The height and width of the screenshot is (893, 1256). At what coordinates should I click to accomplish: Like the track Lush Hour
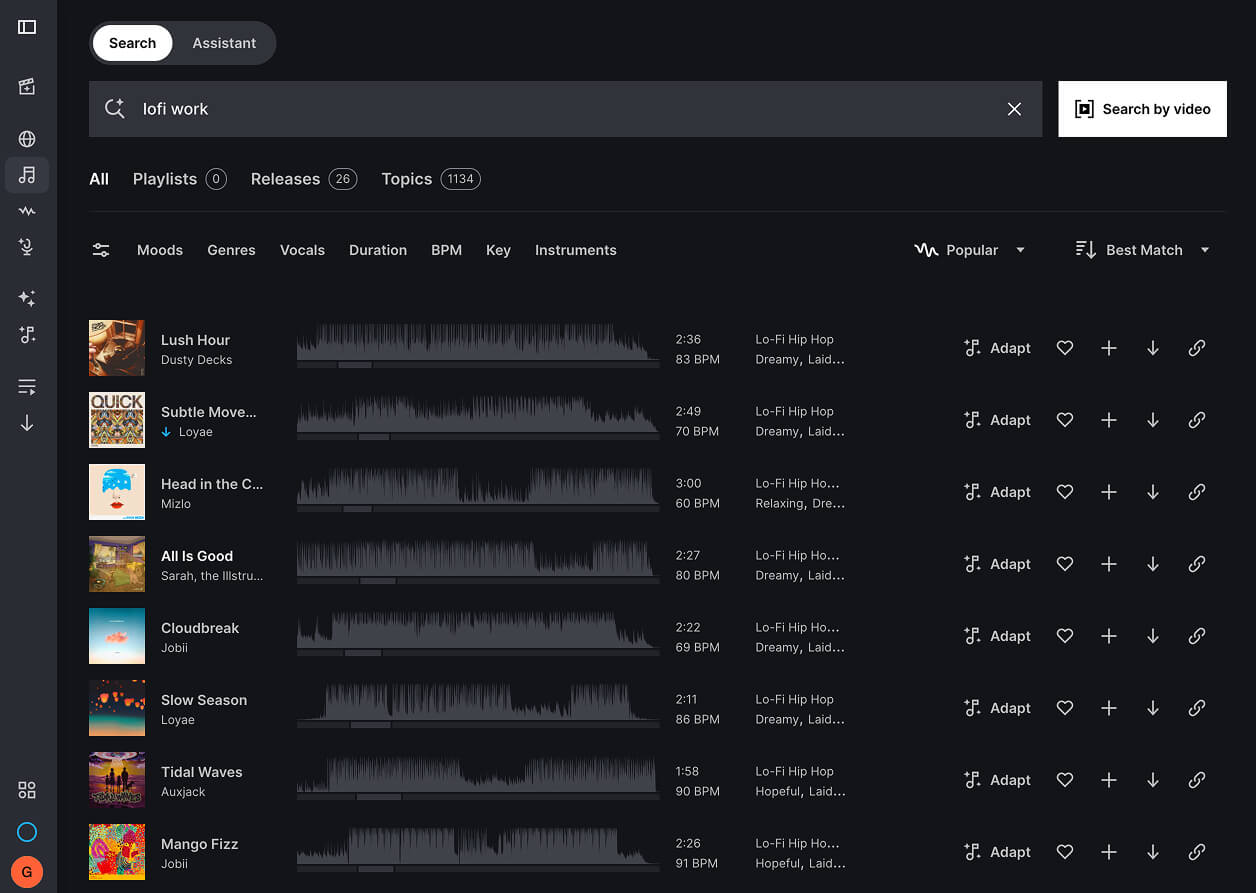[x=1064, y=348]
